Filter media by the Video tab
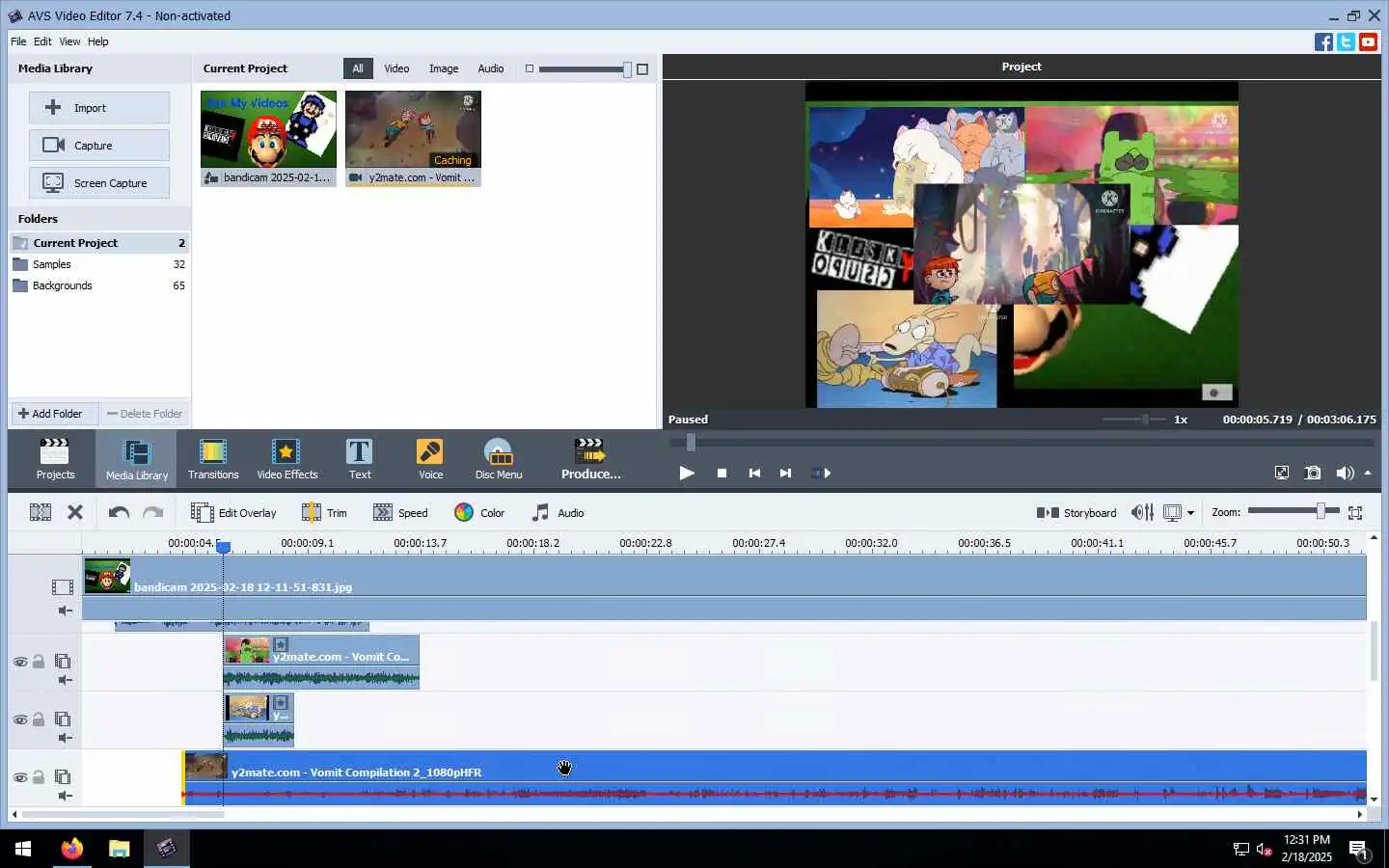This screenshot has width=1389, height=868. [396, 68]
